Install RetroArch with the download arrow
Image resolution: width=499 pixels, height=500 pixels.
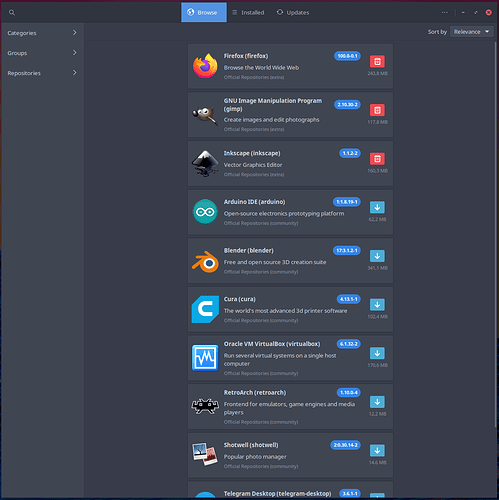pyautogui.click(x=377, y=402)
